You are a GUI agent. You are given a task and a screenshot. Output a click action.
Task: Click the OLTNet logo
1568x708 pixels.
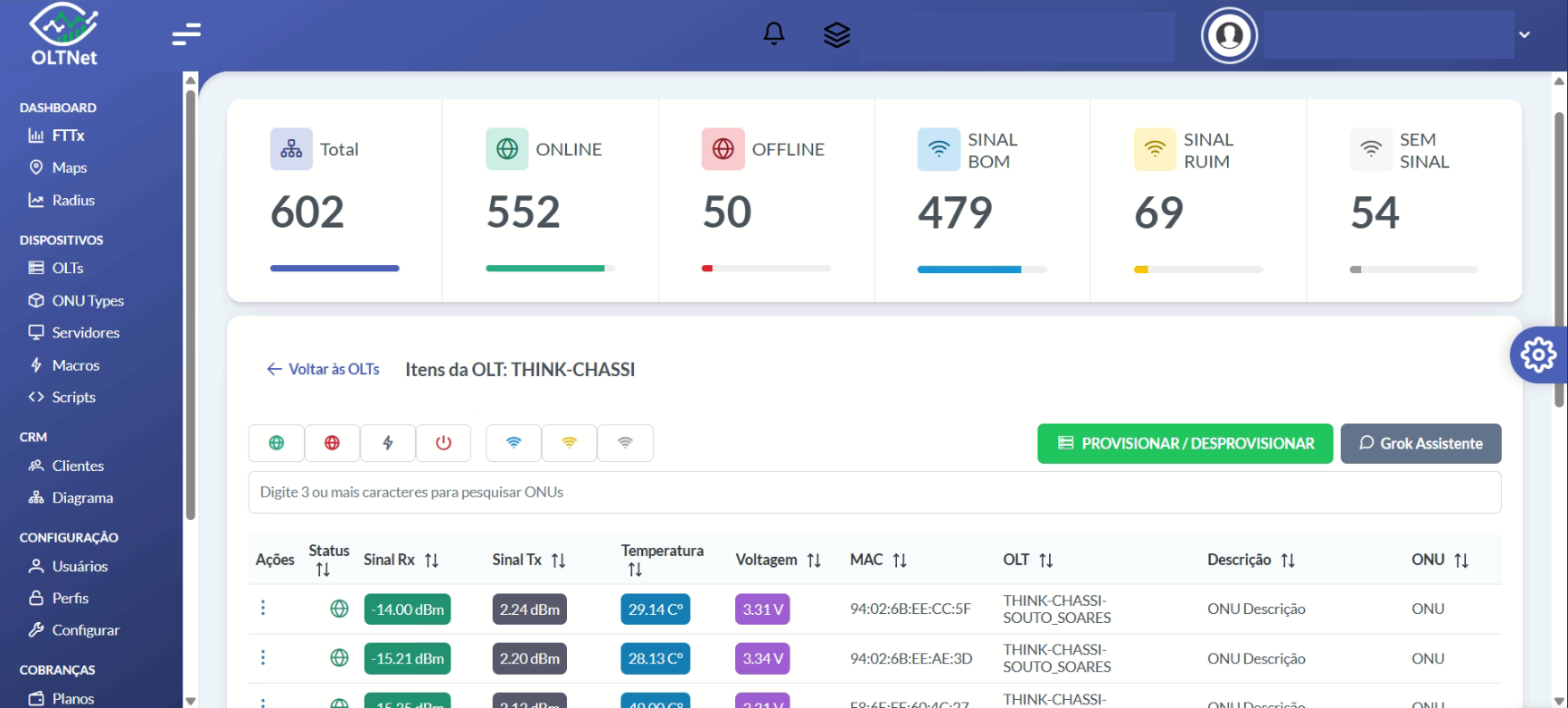[x=63, y=35]
